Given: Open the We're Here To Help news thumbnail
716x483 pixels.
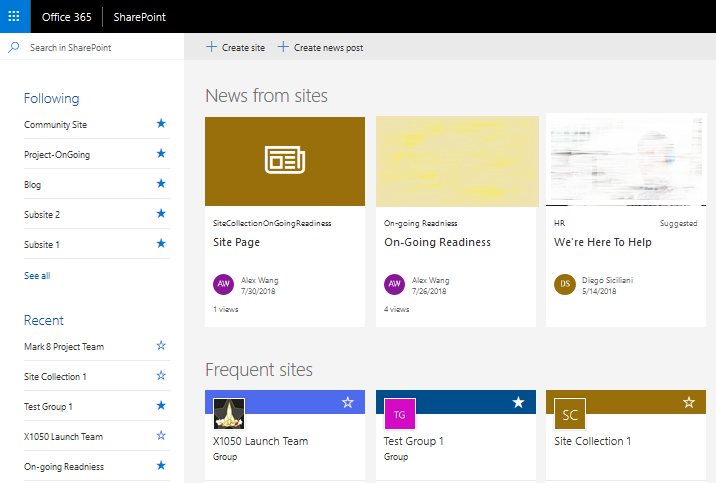Looking at the screenshot, I should [626, 160].
